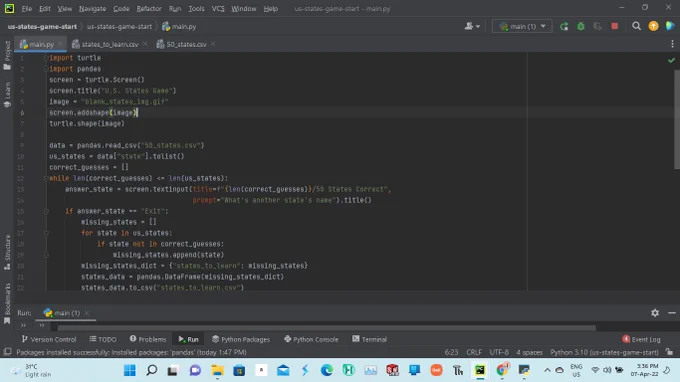Open the Project tool window sidebar

click(7, 55)
